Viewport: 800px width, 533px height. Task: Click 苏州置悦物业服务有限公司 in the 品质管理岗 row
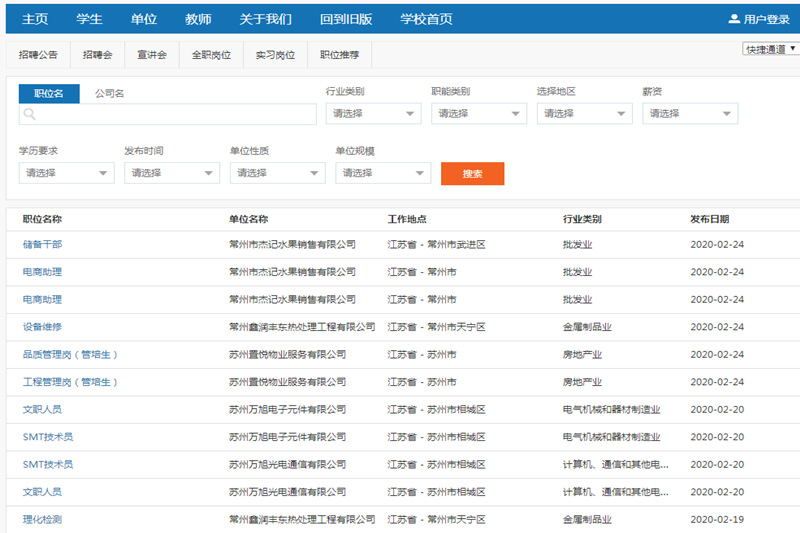[x=287, y=354]
